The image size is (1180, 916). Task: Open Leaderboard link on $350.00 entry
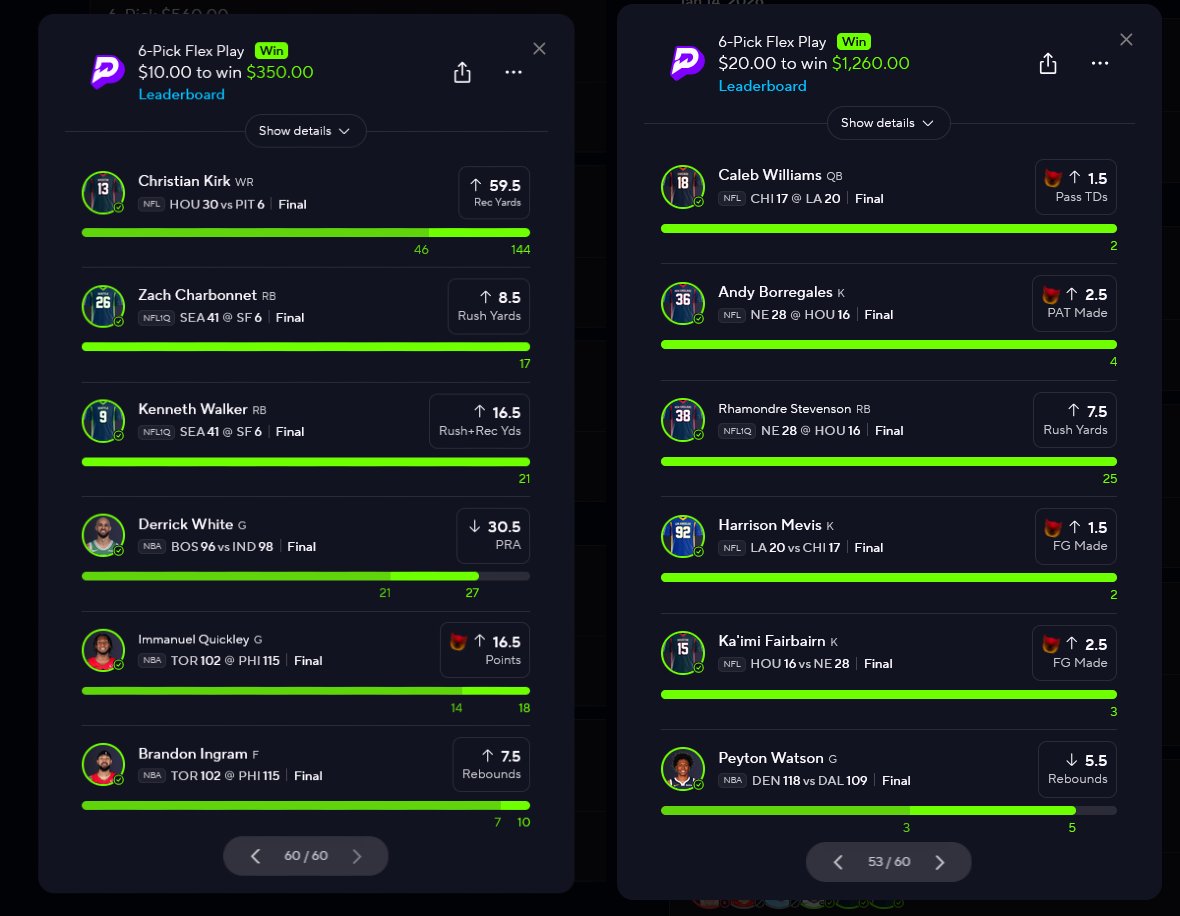click(x=181, y=94)
